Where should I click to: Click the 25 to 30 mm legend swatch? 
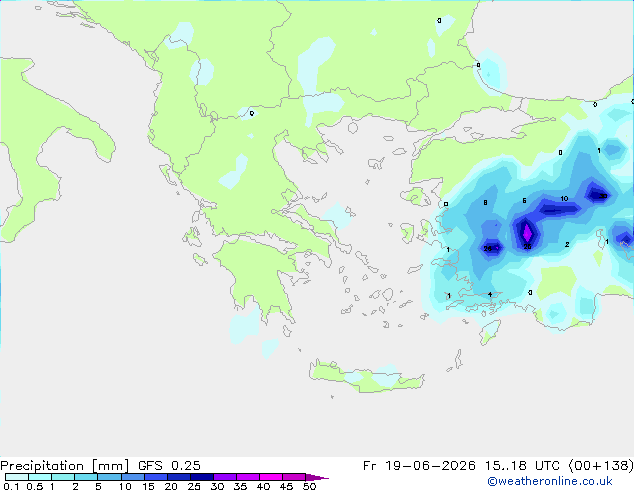[202, 477]
